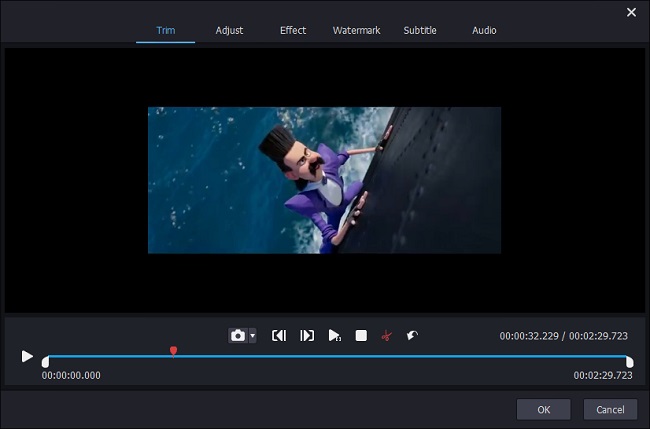This screenshot has height=429, width=650.
Task: Open the snapshot dropdown arrow
Action: (252, 335)
